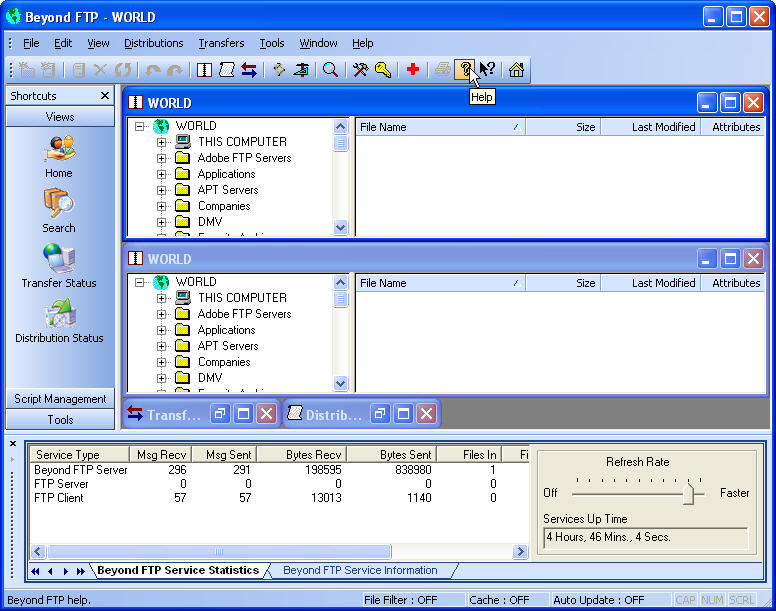Collapse WORLD root node in inactive window
Image resolution: width=776 pixels, height=611 pixels.
pyautogui.click(x=140, y=282)
